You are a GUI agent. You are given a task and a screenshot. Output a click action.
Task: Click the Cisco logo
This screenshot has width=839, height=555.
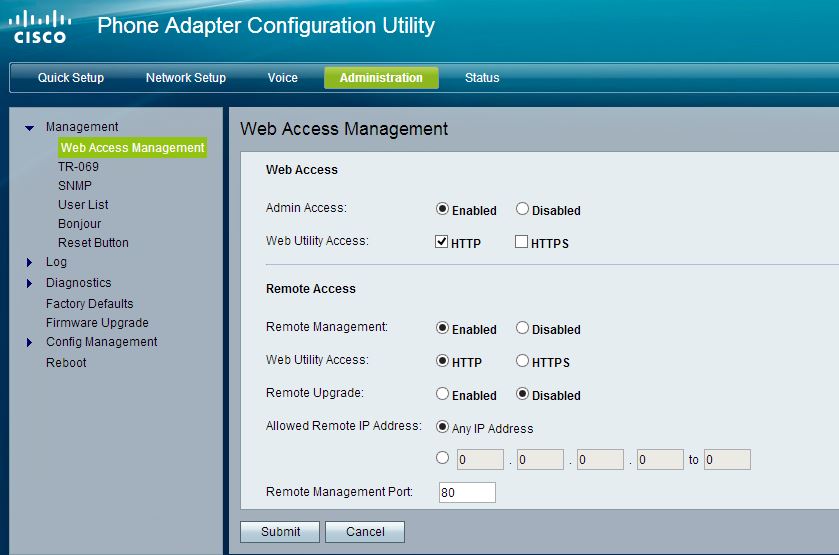click(40, 27)
